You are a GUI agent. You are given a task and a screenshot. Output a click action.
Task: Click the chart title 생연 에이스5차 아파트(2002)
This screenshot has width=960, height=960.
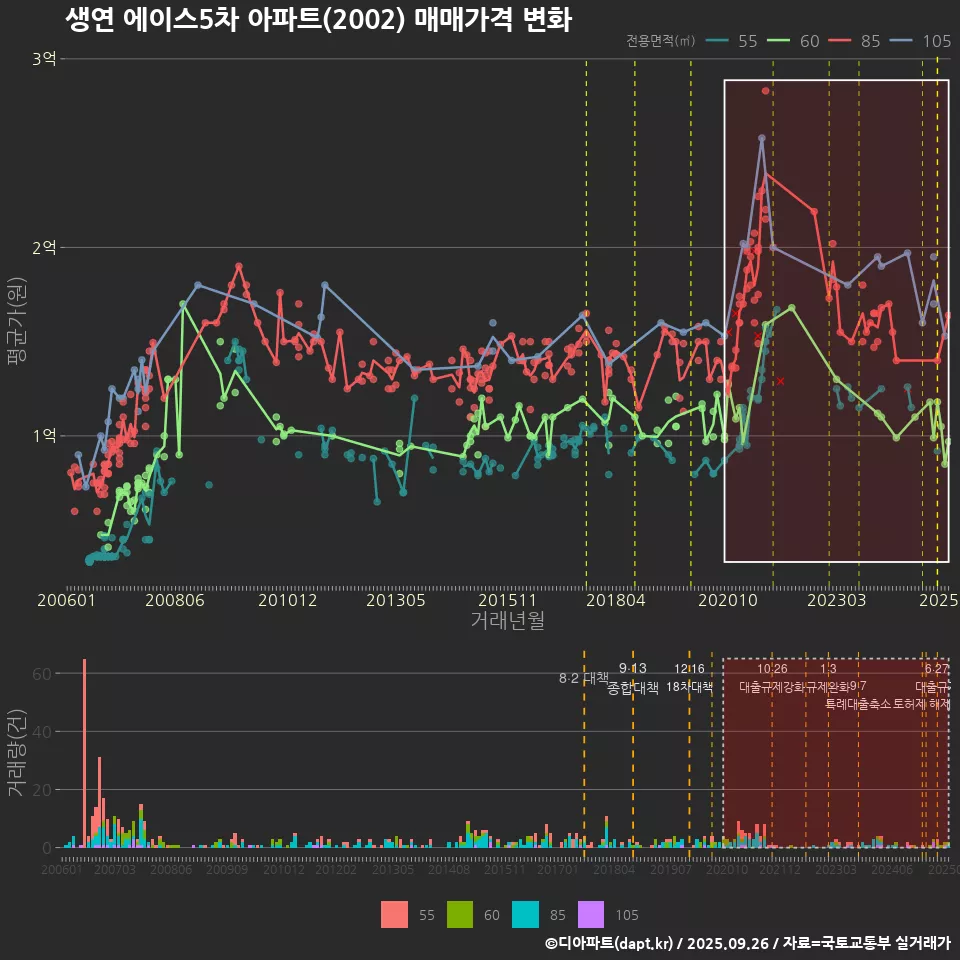(318, 19)
